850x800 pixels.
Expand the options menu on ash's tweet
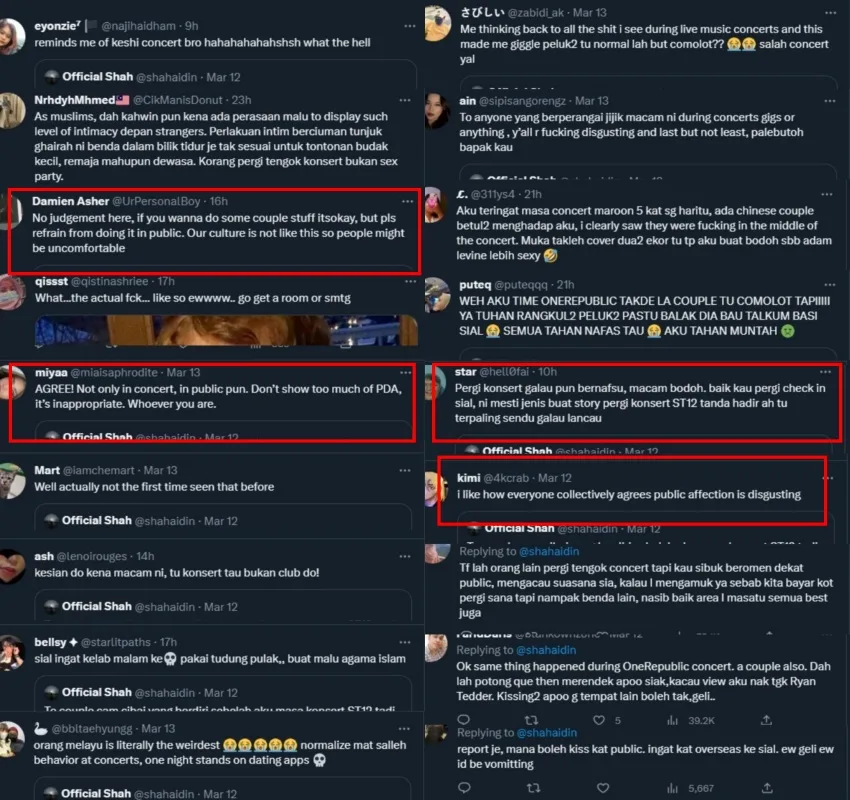coord(405,557)
